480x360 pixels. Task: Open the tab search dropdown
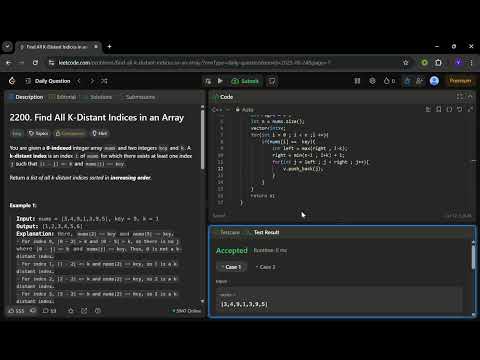tap(7, 47)
